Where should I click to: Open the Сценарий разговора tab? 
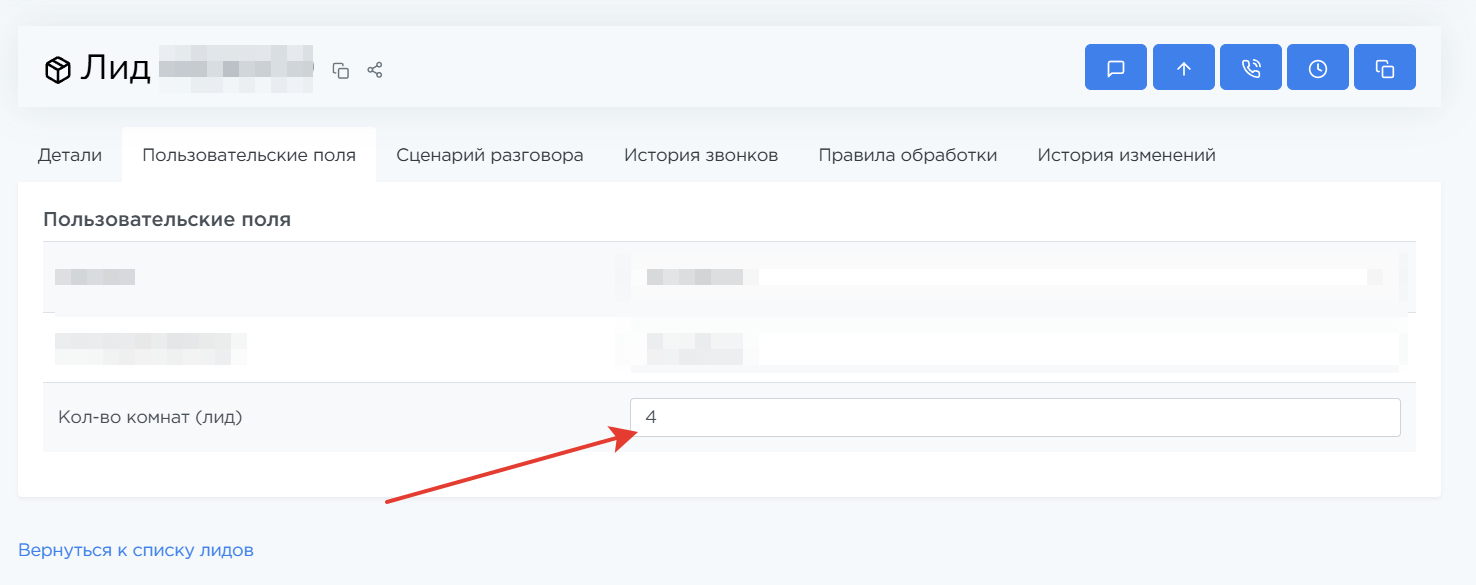point(490,155)
